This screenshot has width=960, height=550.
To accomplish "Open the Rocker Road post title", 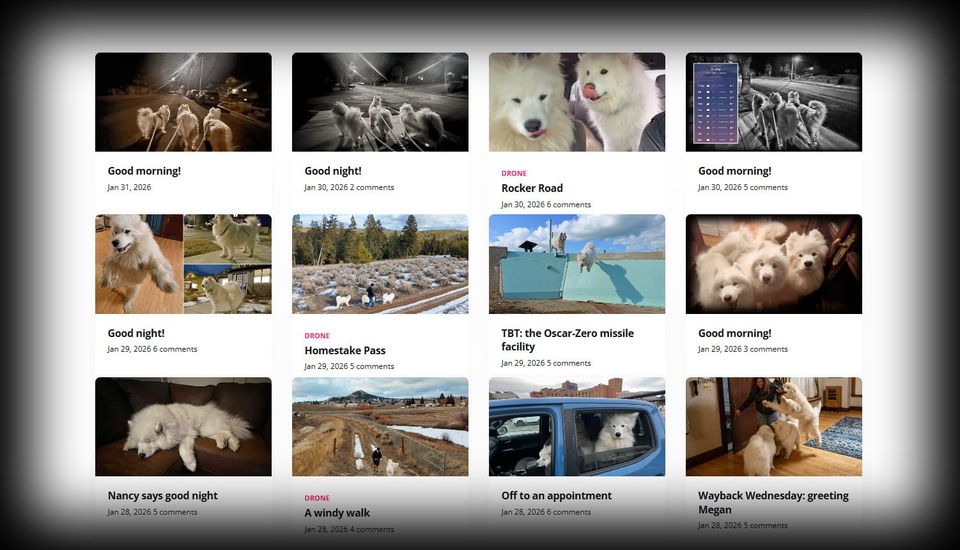I will 531,188.
